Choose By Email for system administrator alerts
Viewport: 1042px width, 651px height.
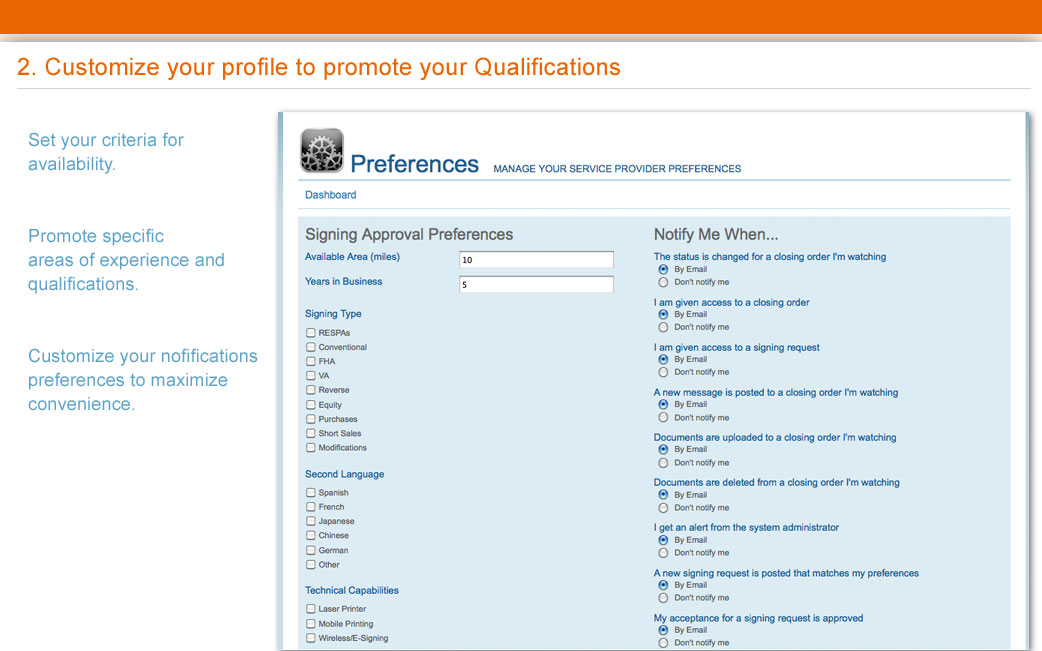(663, 540)
